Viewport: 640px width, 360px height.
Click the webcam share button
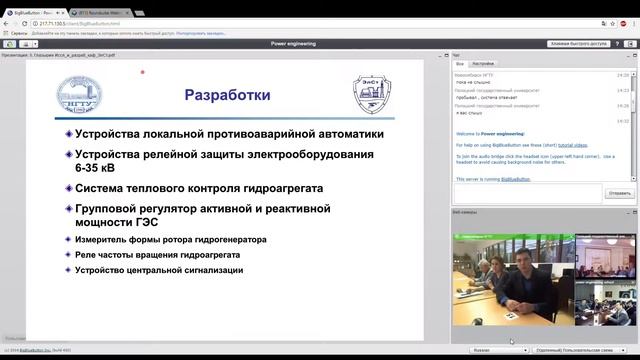[26, 44]
